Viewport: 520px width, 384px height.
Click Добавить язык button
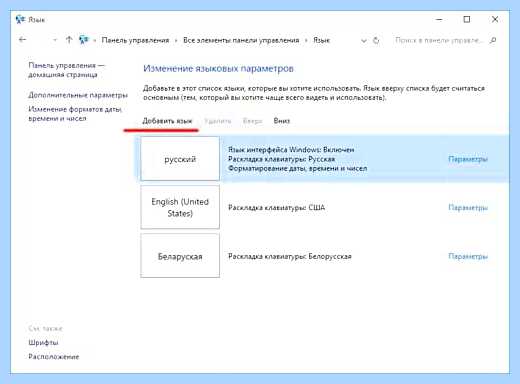point(167,121)
